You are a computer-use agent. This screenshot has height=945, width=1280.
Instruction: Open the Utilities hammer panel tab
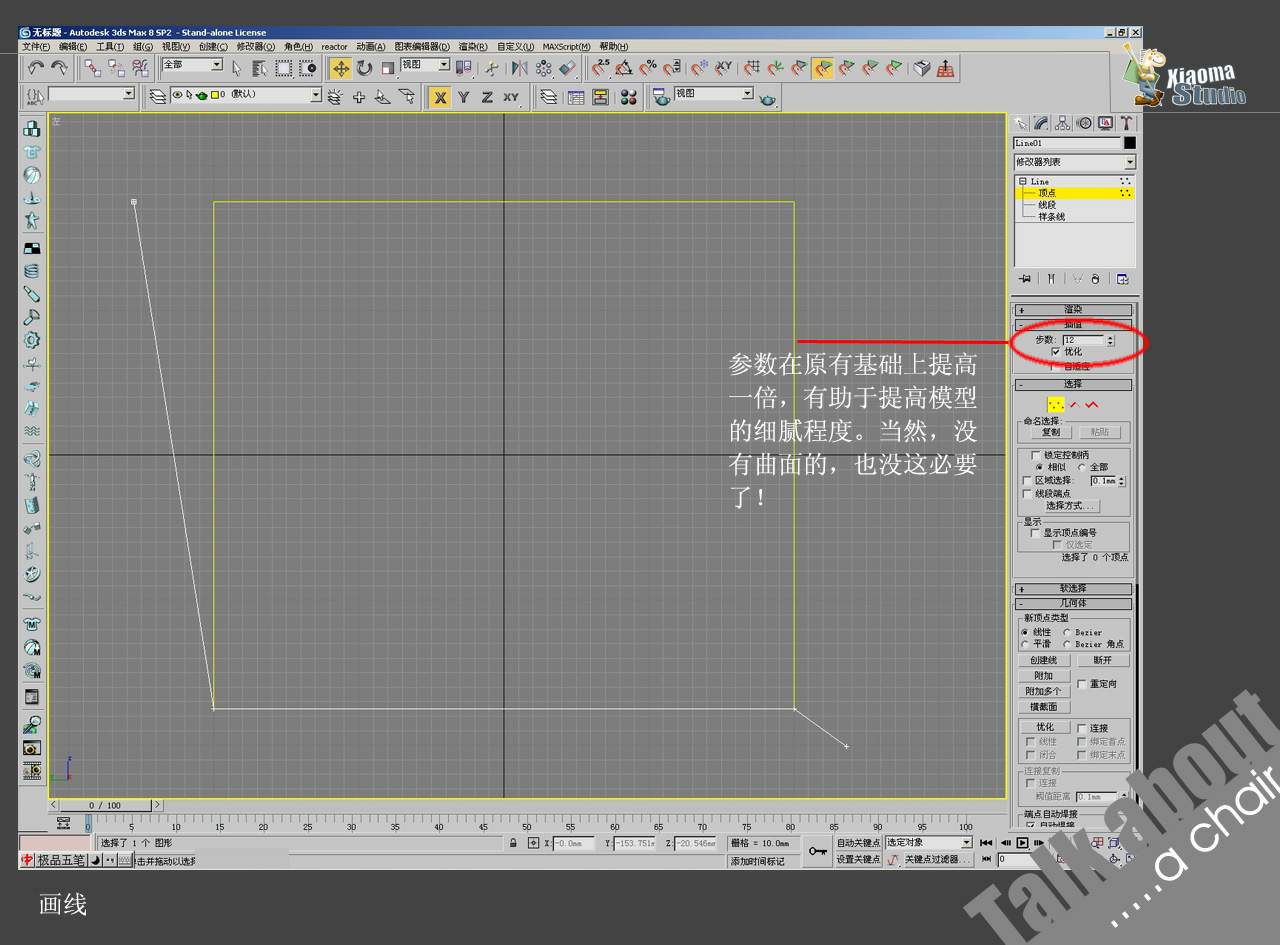[1127, 123]
